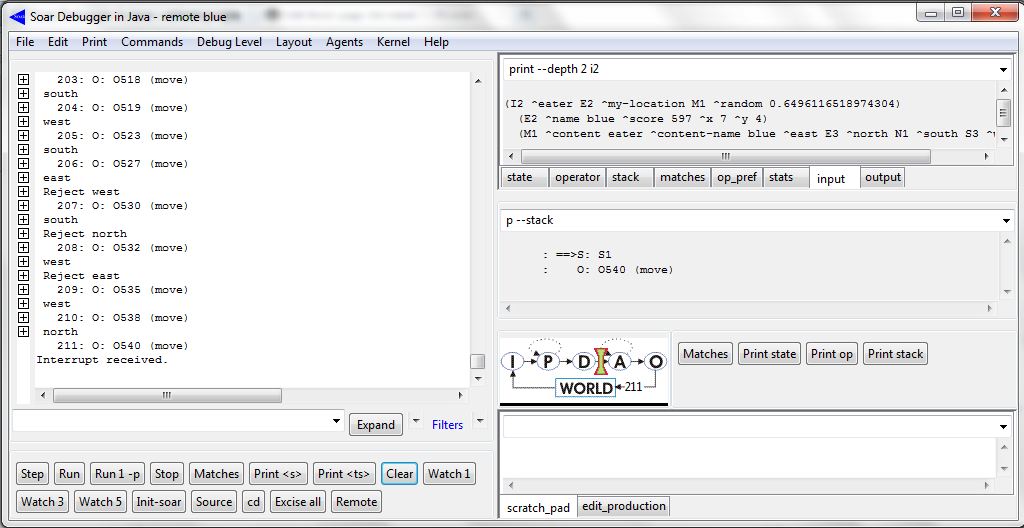This screenshot has width=1024, height=528.
Task: Expand the decision 203 trace row
Action: point(23,80)
